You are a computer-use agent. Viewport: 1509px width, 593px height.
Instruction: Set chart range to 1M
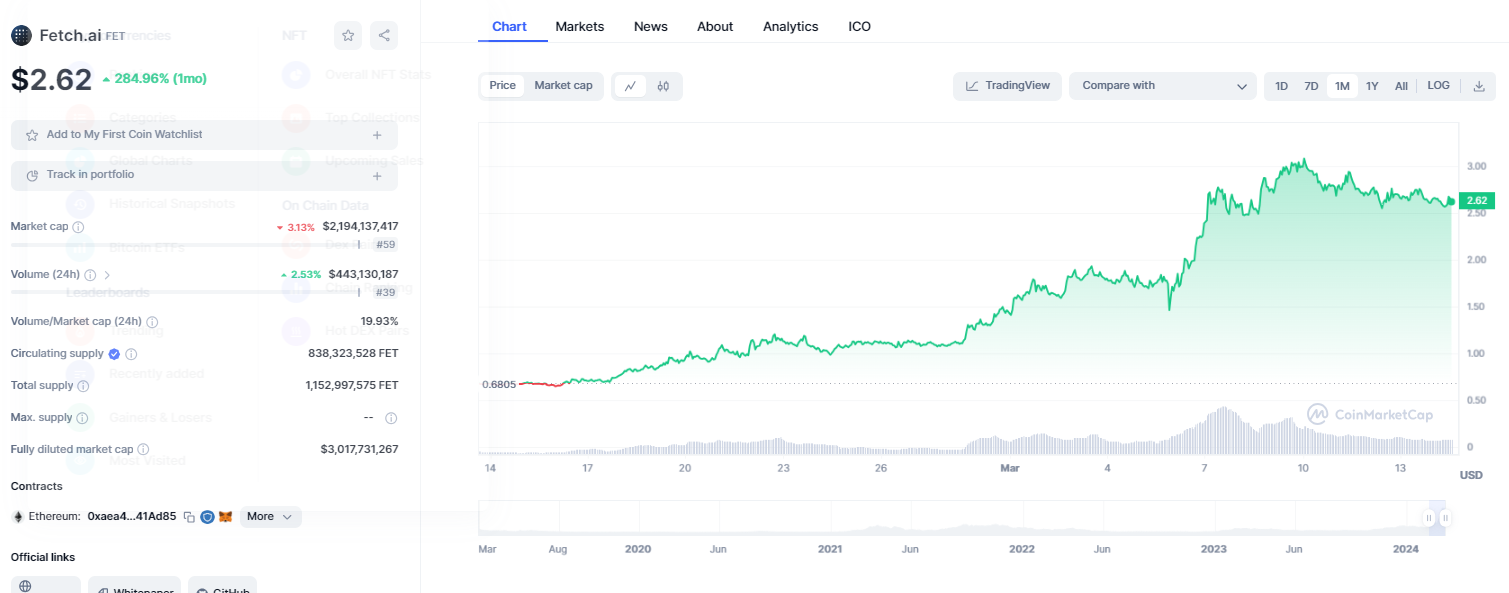coord(1342,86)
